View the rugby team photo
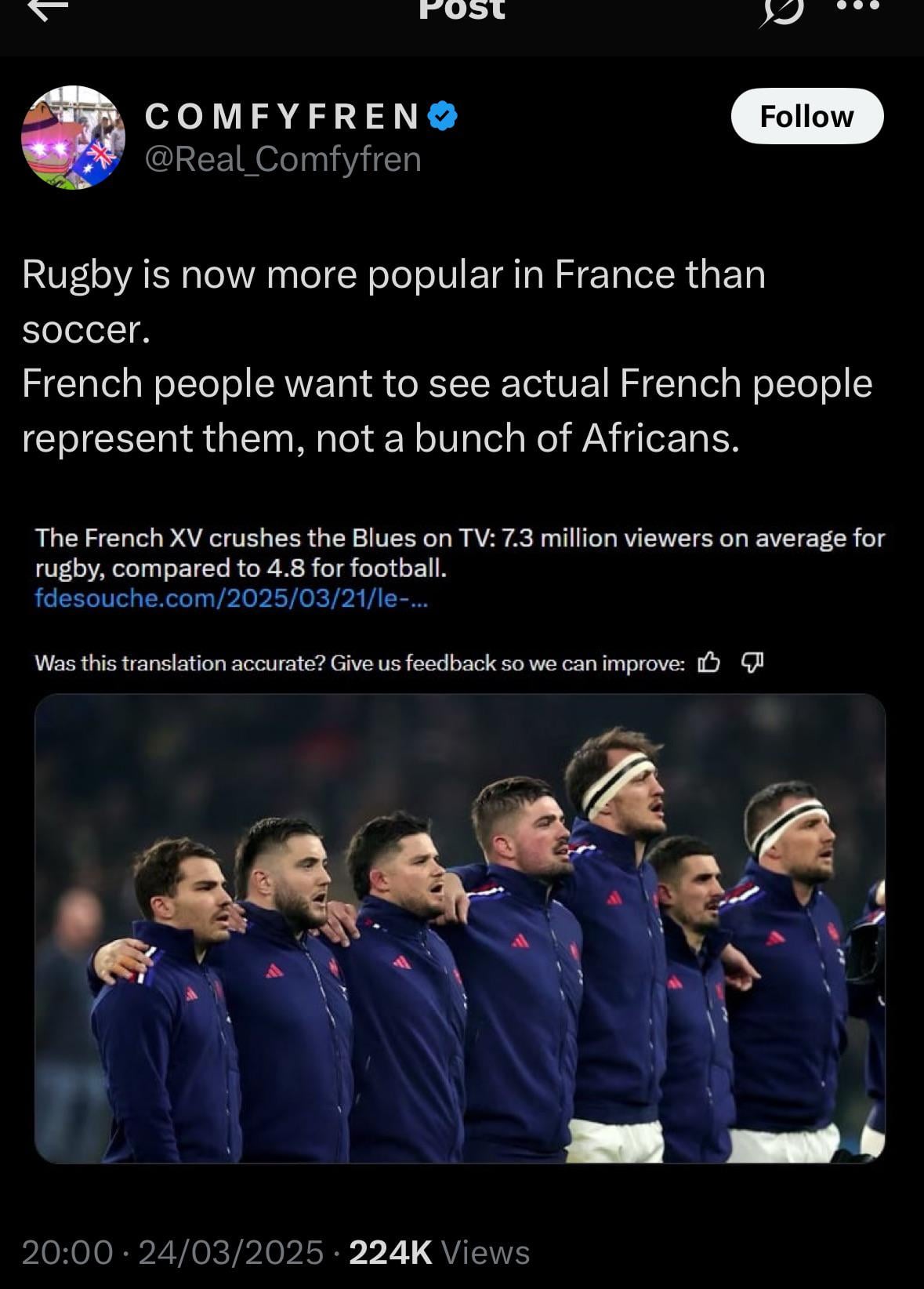924x1289 pixels. (x=460, y=928)
